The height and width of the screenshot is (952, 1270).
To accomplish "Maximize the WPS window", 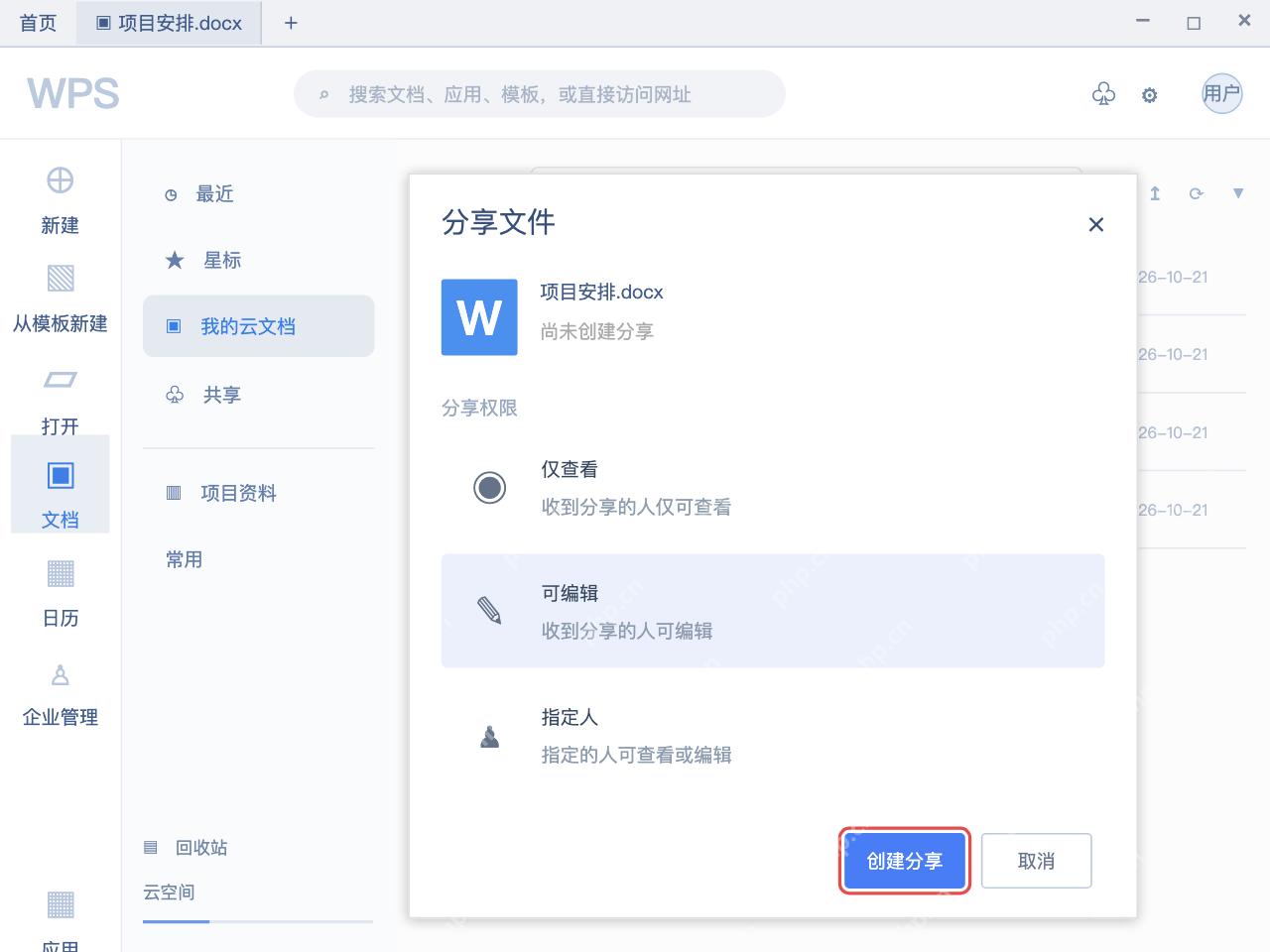I will (x=1194, y=22).
